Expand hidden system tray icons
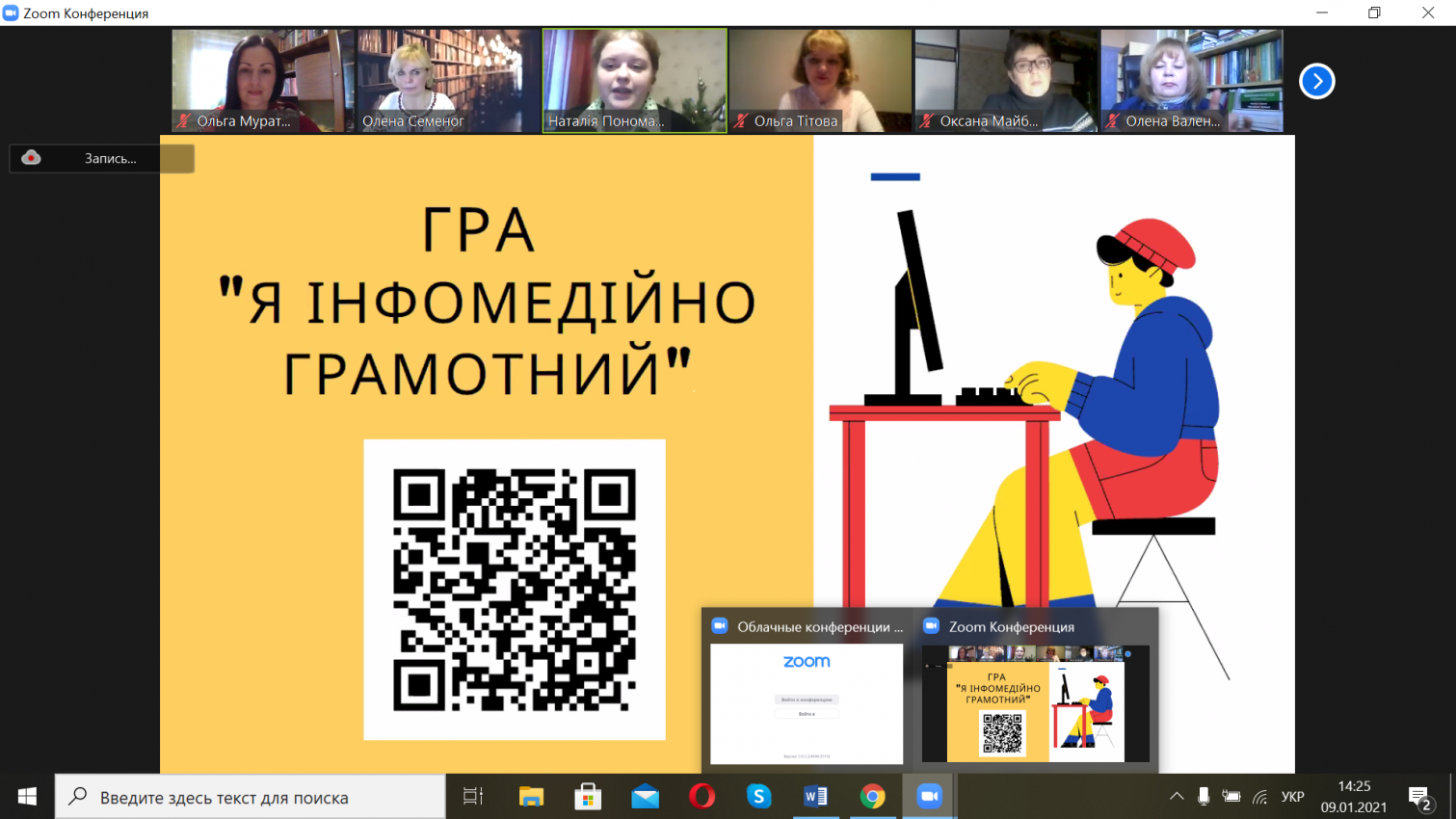This screenshot has width=1456, height=819. tap(1177, 797)
